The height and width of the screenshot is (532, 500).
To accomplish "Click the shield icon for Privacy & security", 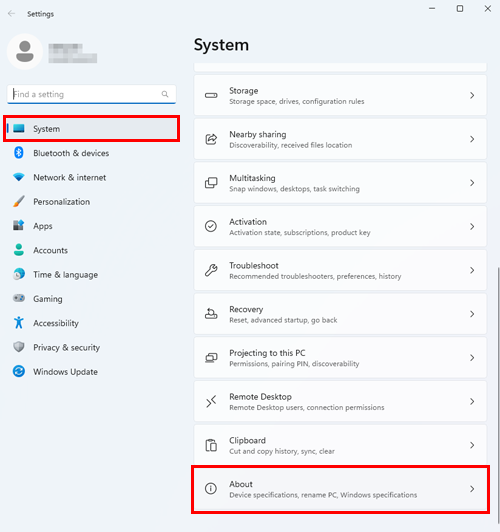I will (x=19, y=347).
